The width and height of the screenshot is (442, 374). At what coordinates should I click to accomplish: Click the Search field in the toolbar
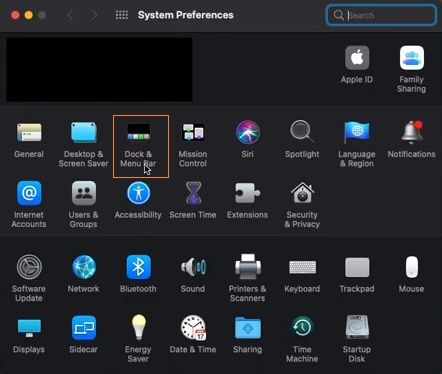pyautogui.click(x=381, y=15)
